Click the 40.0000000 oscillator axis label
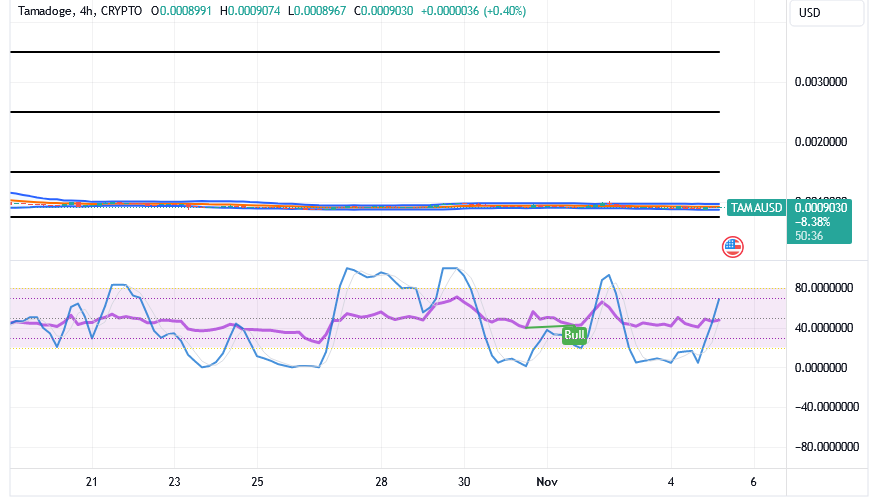 (824, 328)
